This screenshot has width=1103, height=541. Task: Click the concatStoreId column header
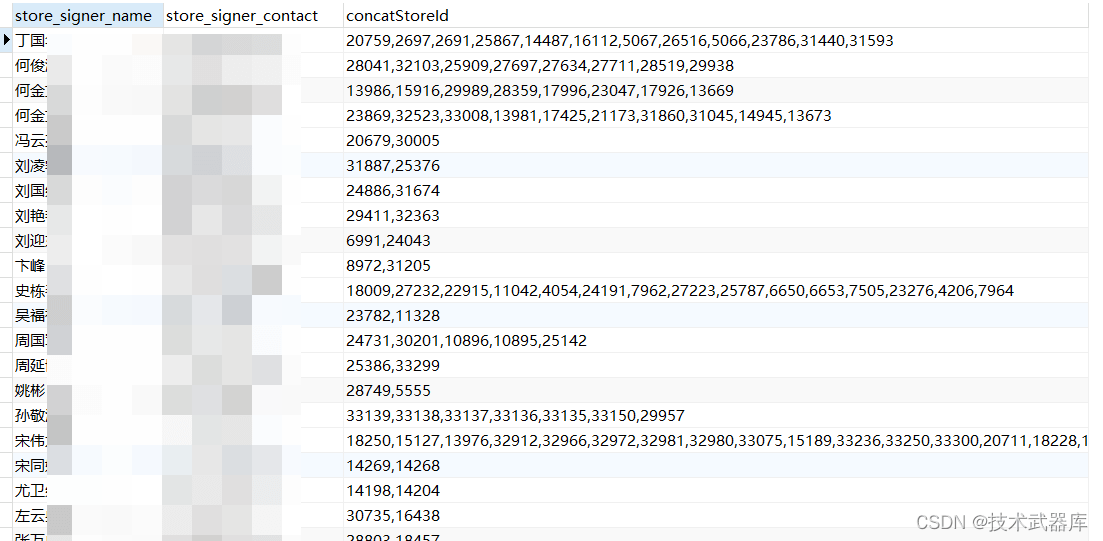pos(716,15)
